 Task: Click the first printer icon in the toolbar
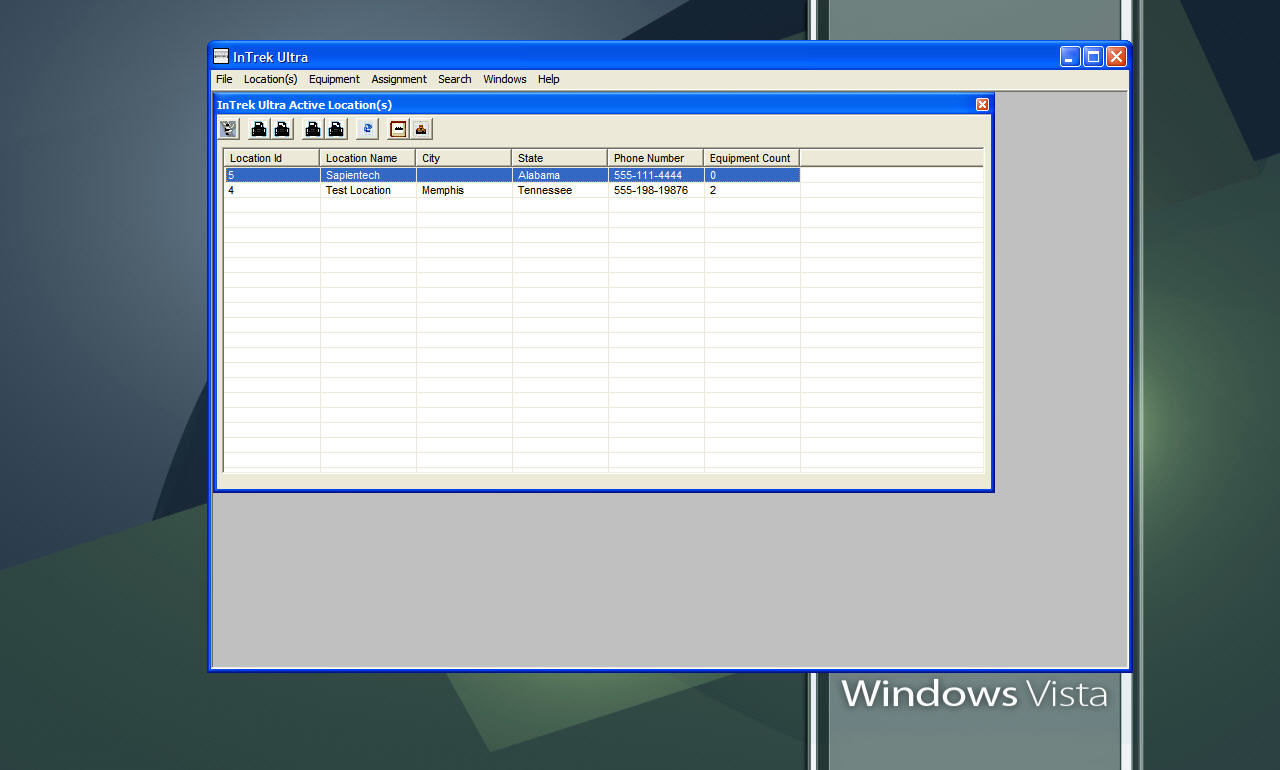tap(259, 129)
